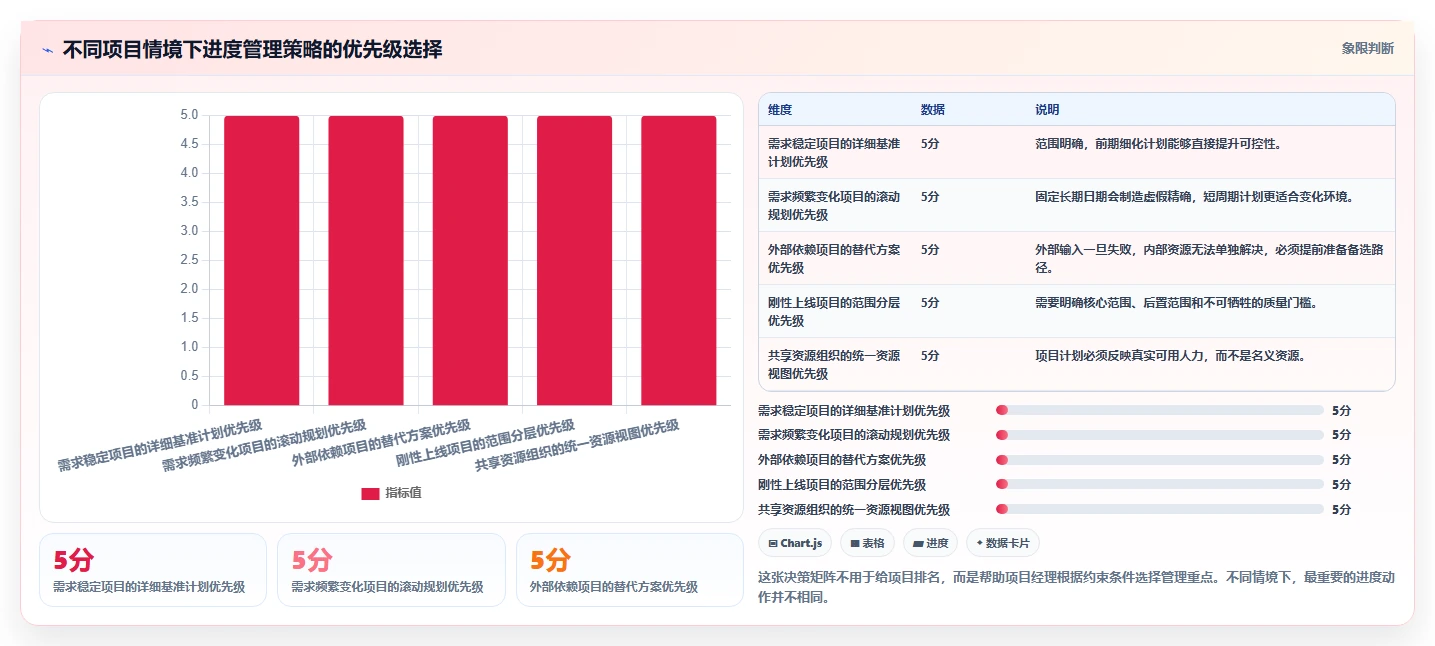The width and height of the screenshot is (1435, 646).
Task: Select table cell 刚性上线项目的范围分层优先级
Action: click(x=834, y=311)
